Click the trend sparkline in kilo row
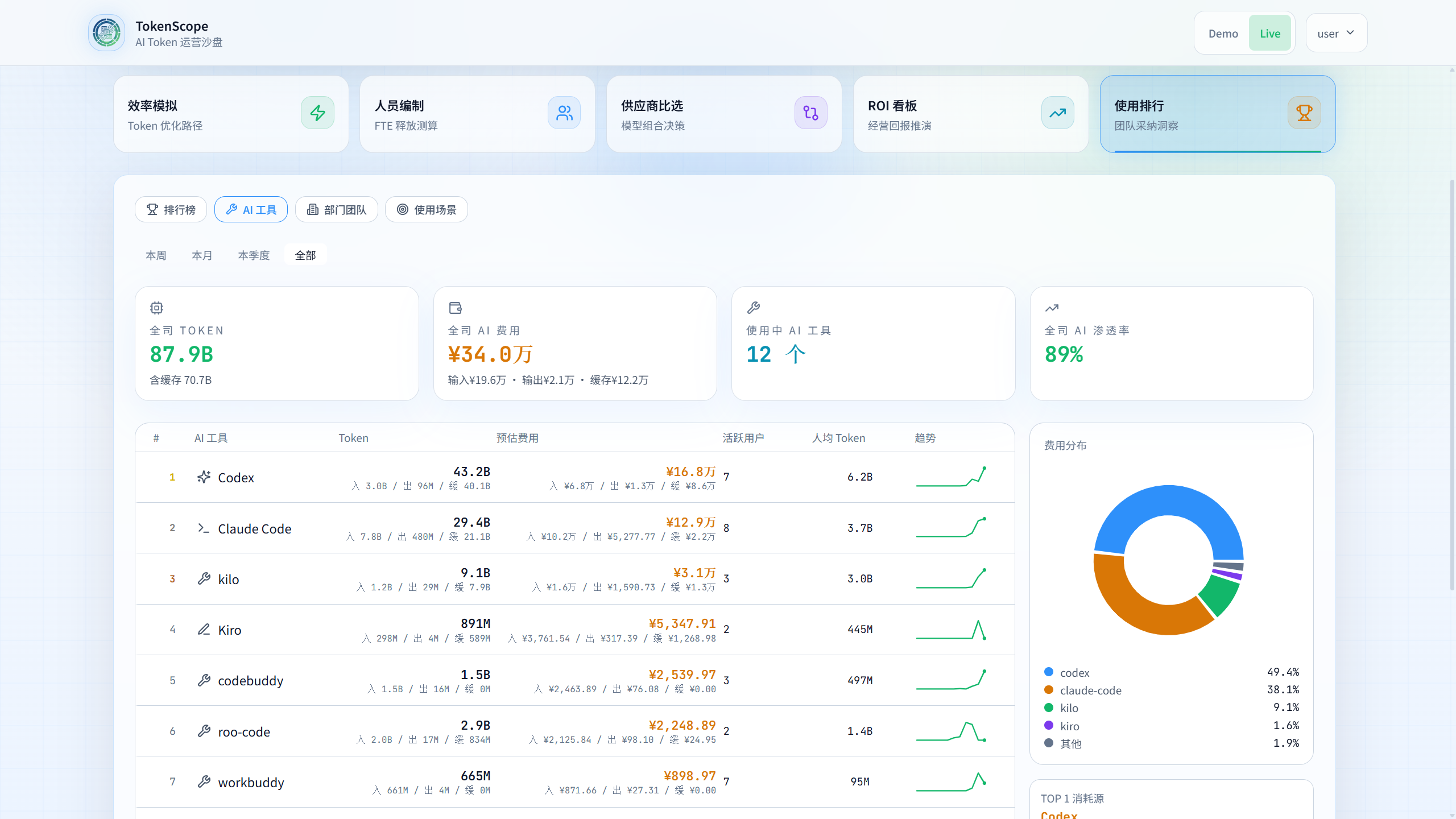 (951, 578)
